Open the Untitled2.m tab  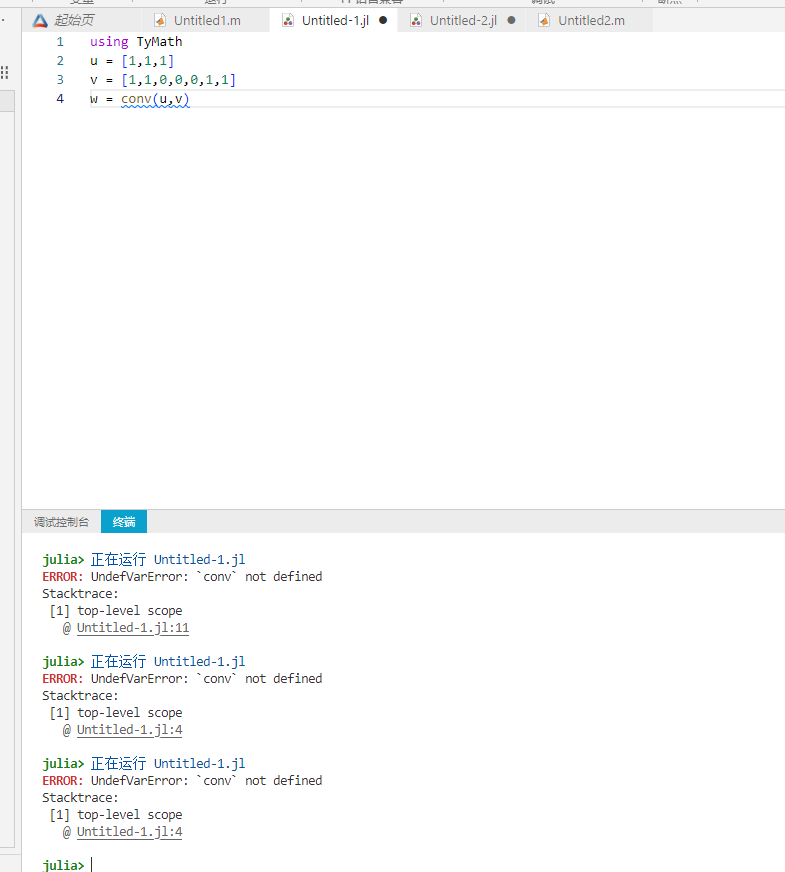[590, 21]
